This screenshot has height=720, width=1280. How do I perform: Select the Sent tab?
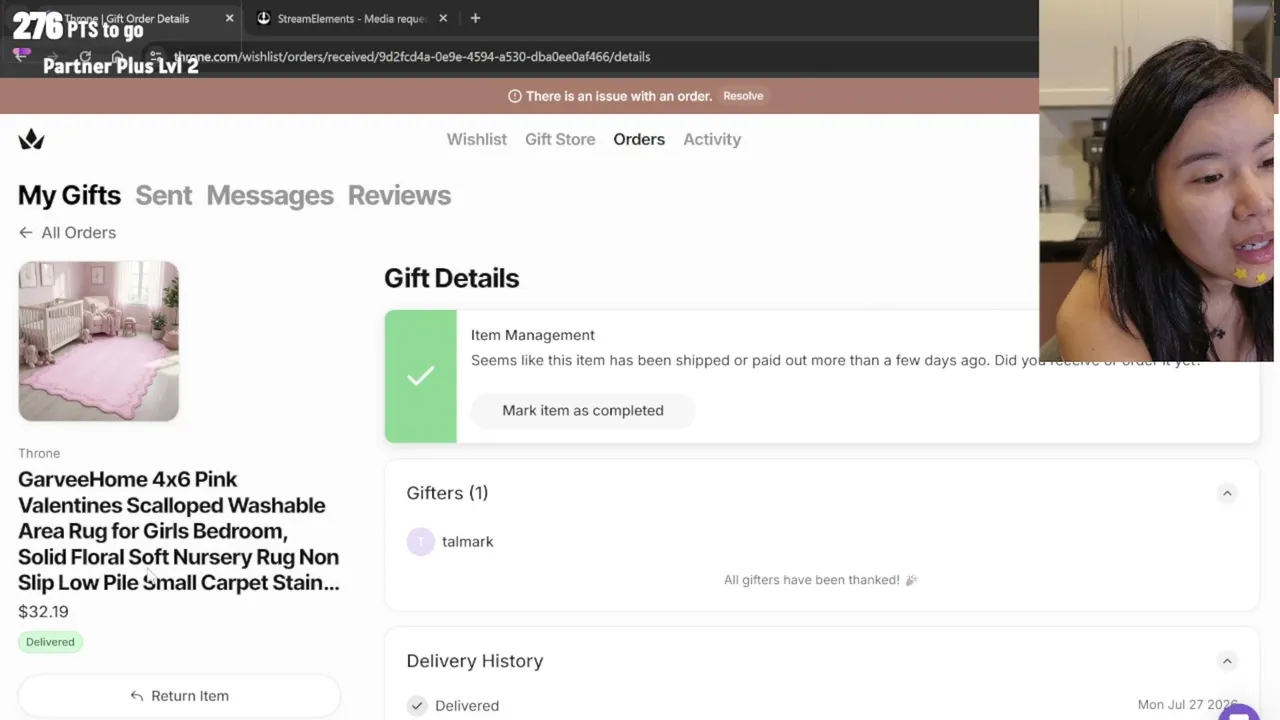(163, 195)
